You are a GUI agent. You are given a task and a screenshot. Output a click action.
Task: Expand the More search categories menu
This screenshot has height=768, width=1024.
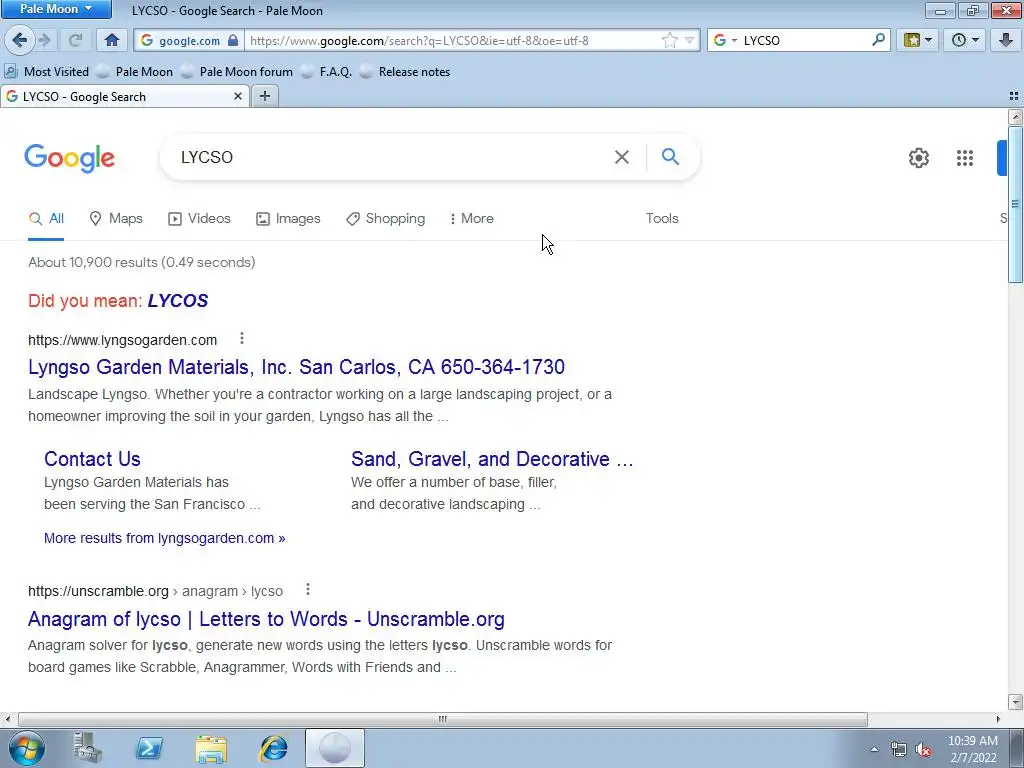[x=472, y=219]
